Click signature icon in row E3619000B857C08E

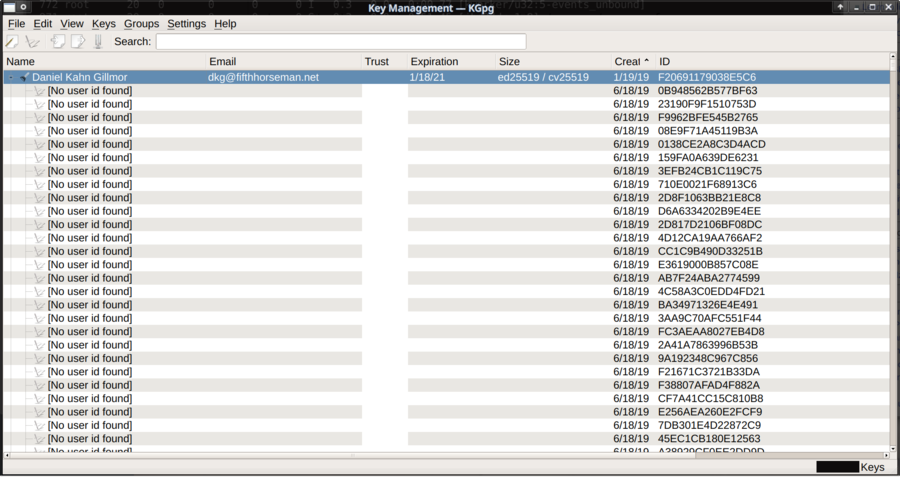pyautogui.click(x=39, y=265)
